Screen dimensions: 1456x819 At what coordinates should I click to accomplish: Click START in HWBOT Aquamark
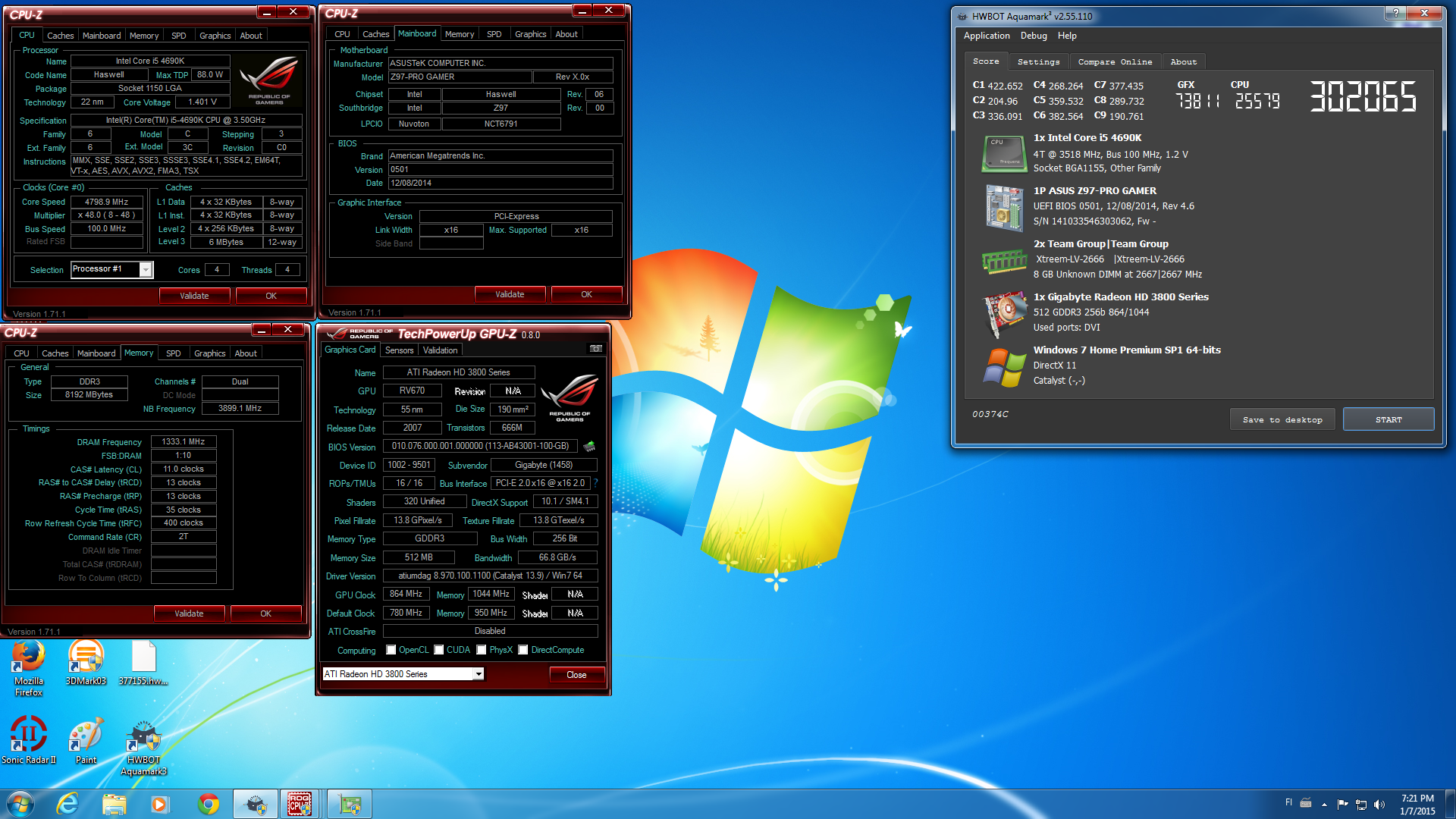tap(1389, 419)
